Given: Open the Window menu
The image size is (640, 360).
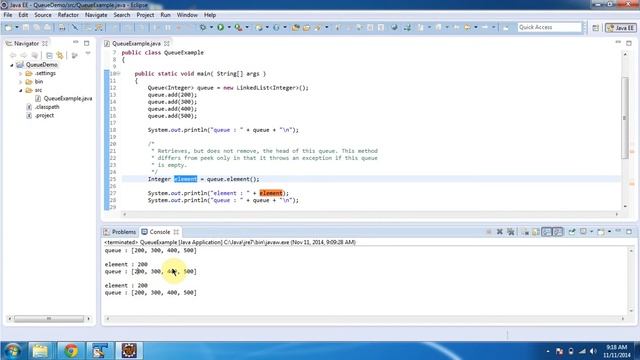Looking at the screenshot, I should pyautogui.click(x=187, y=15).
